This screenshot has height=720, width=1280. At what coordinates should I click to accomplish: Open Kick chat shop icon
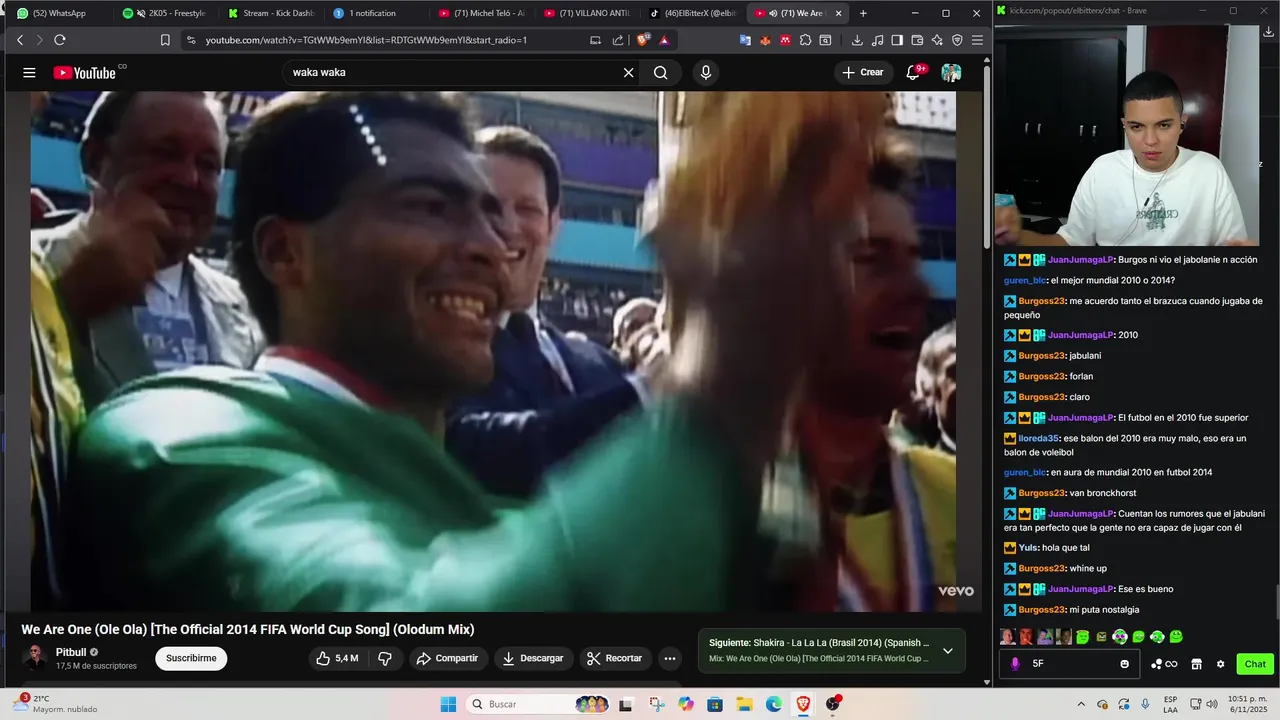(x=1196, y=664)
